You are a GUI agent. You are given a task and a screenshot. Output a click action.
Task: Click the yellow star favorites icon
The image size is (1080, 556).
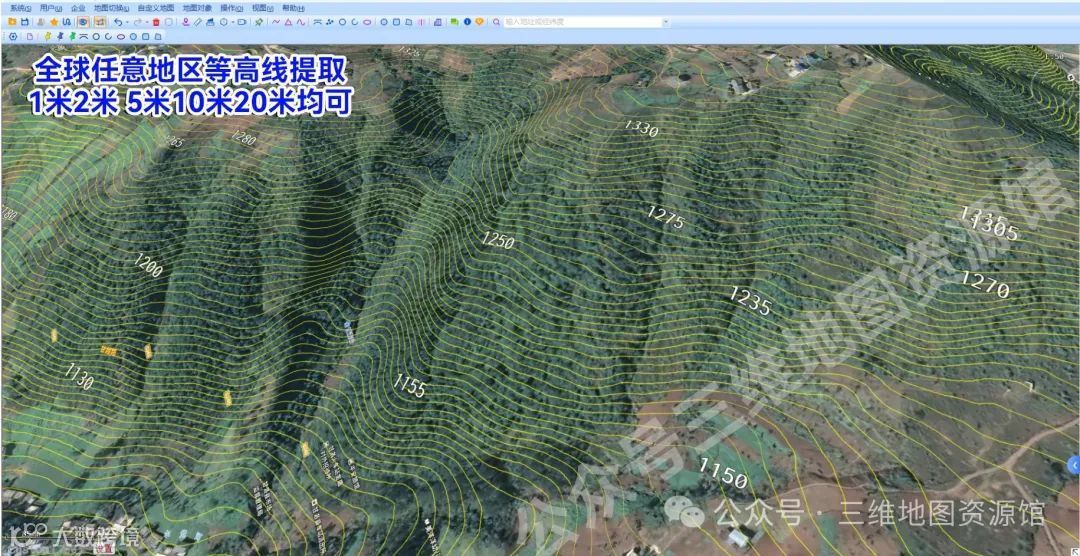[x=54, y=22]
